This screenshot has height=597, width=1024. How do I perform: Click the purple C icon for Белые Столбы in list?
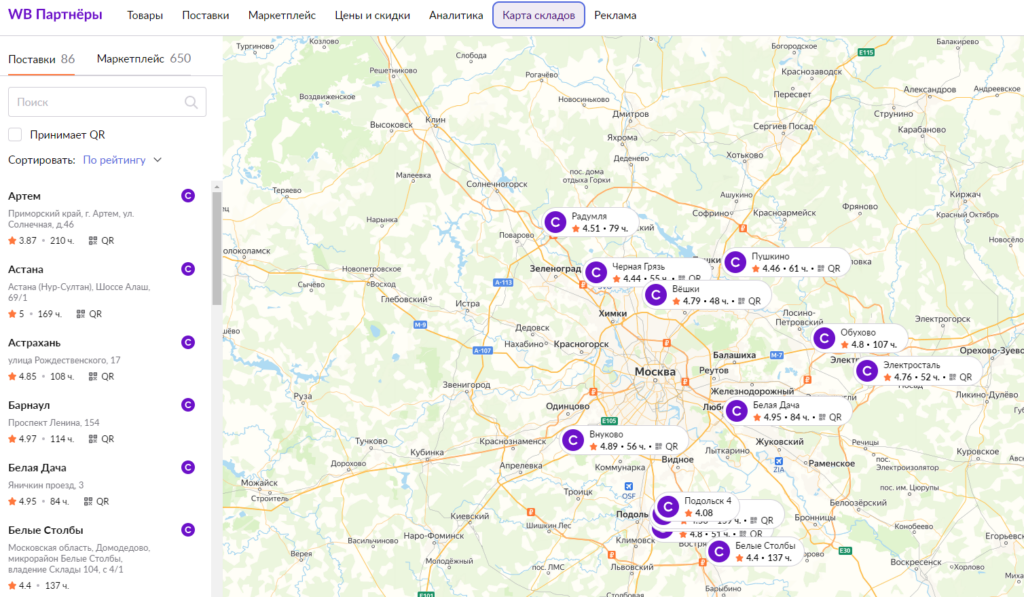pos(188,530)
